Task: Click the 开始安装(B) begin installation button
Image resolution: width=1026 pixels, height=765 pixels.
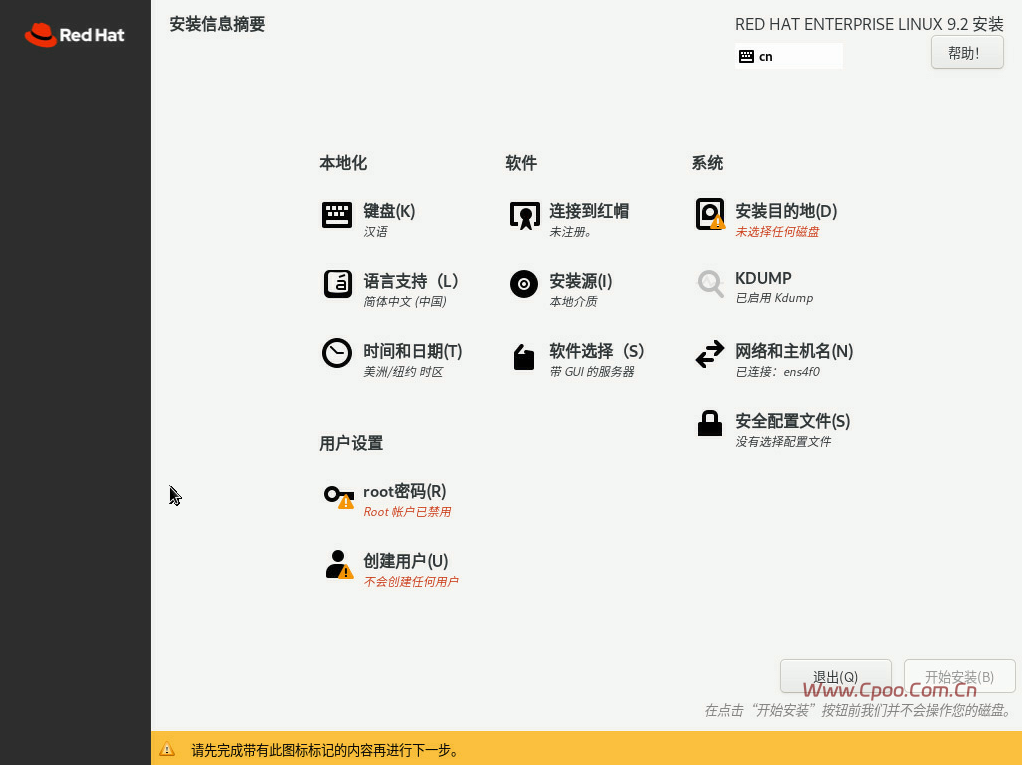Action: pos(959,676)
